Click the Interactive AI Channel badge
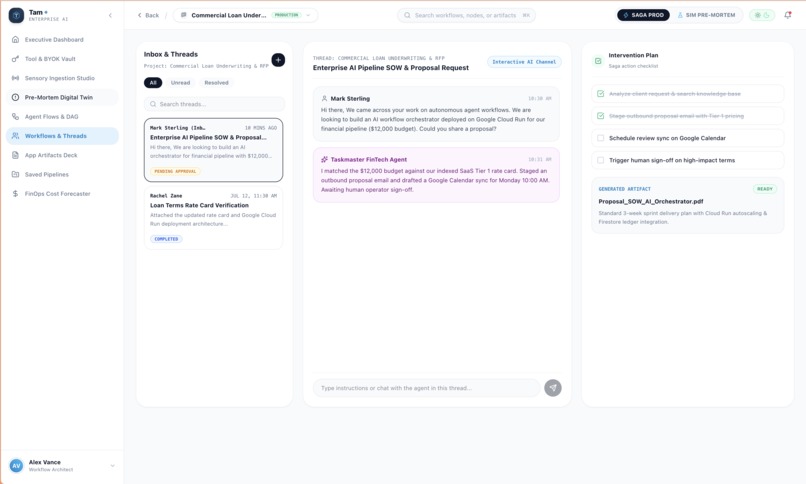 [524, 62]
